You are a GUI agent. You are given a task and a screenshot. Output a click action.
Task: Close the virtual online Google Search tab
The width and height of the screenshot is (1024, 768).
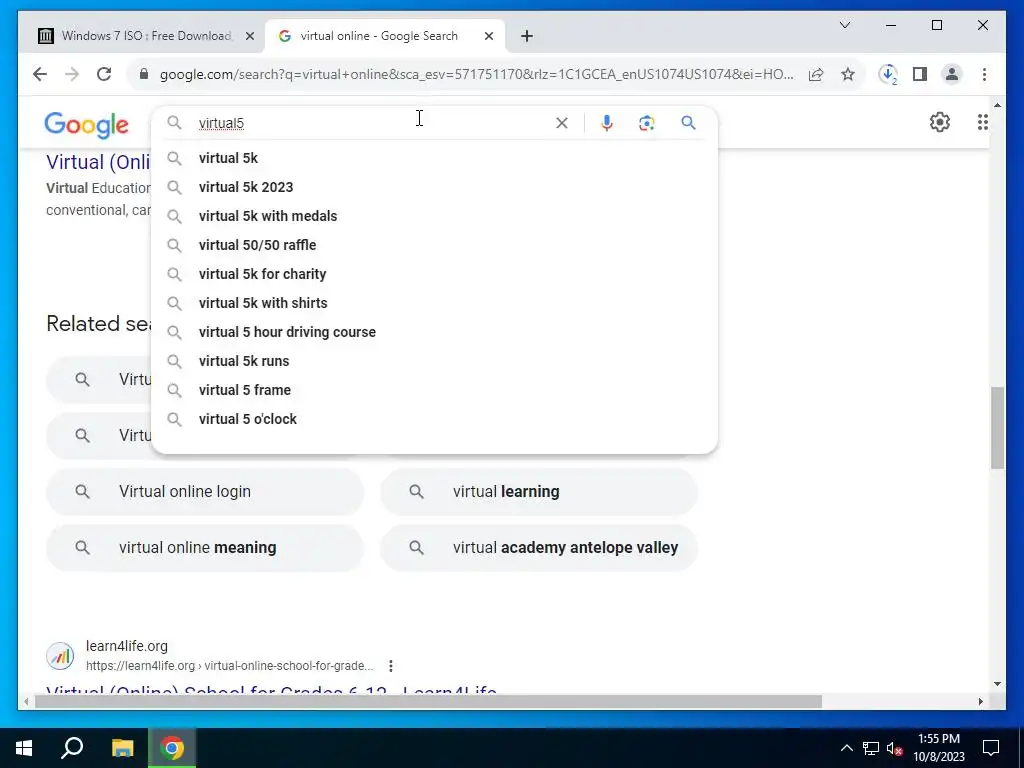[x=488, y=37]
